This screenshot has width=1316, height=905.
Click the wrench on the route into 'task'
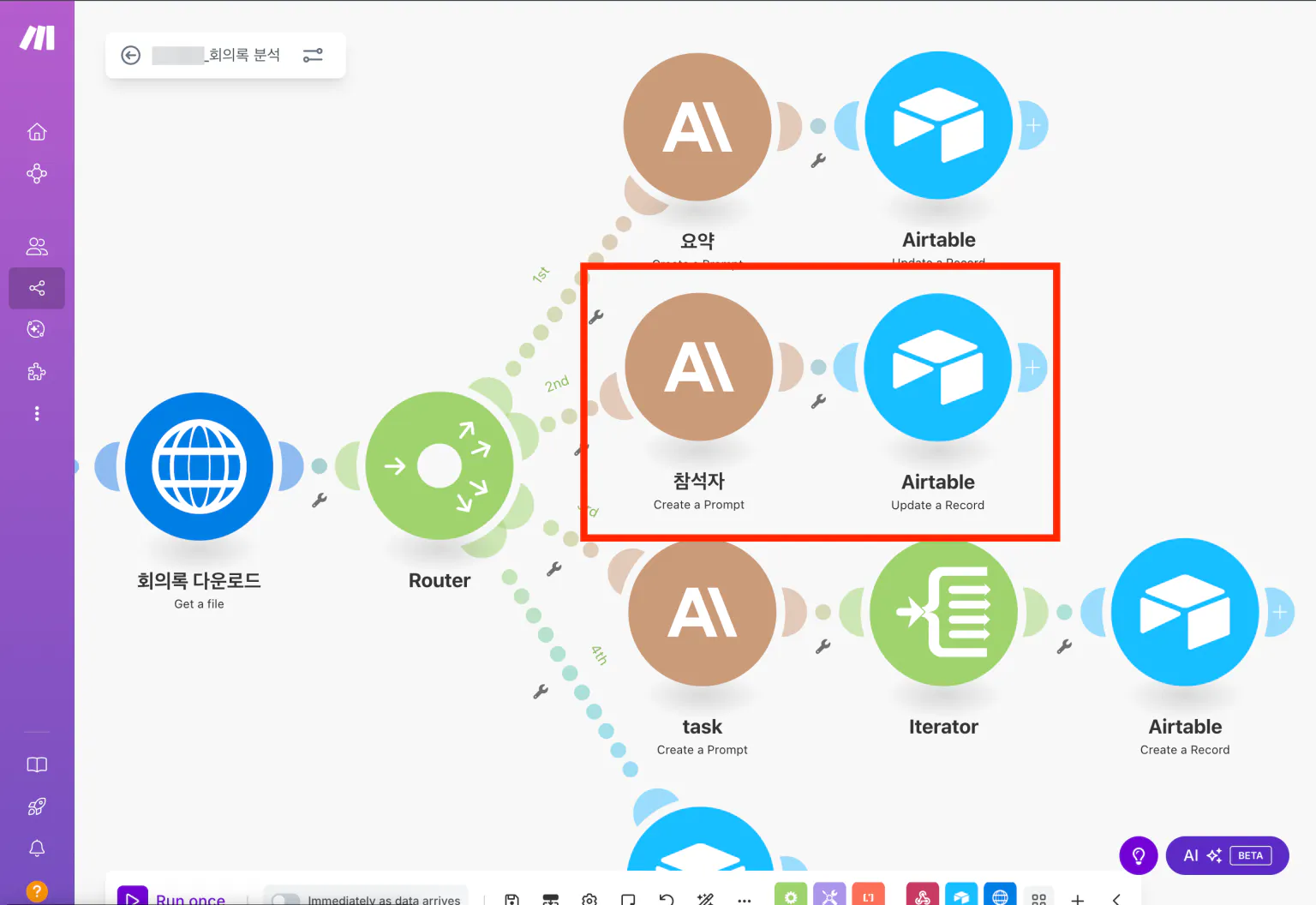click(x=554, y=568)
